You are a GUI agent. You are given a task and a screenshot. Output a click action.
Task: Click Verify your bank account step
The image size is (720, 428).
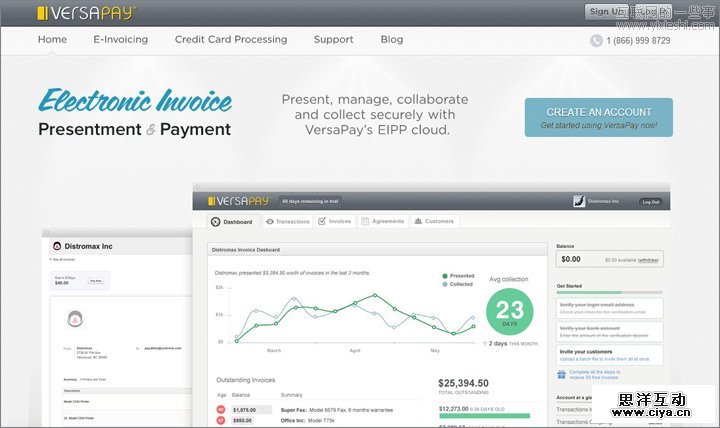609,332
